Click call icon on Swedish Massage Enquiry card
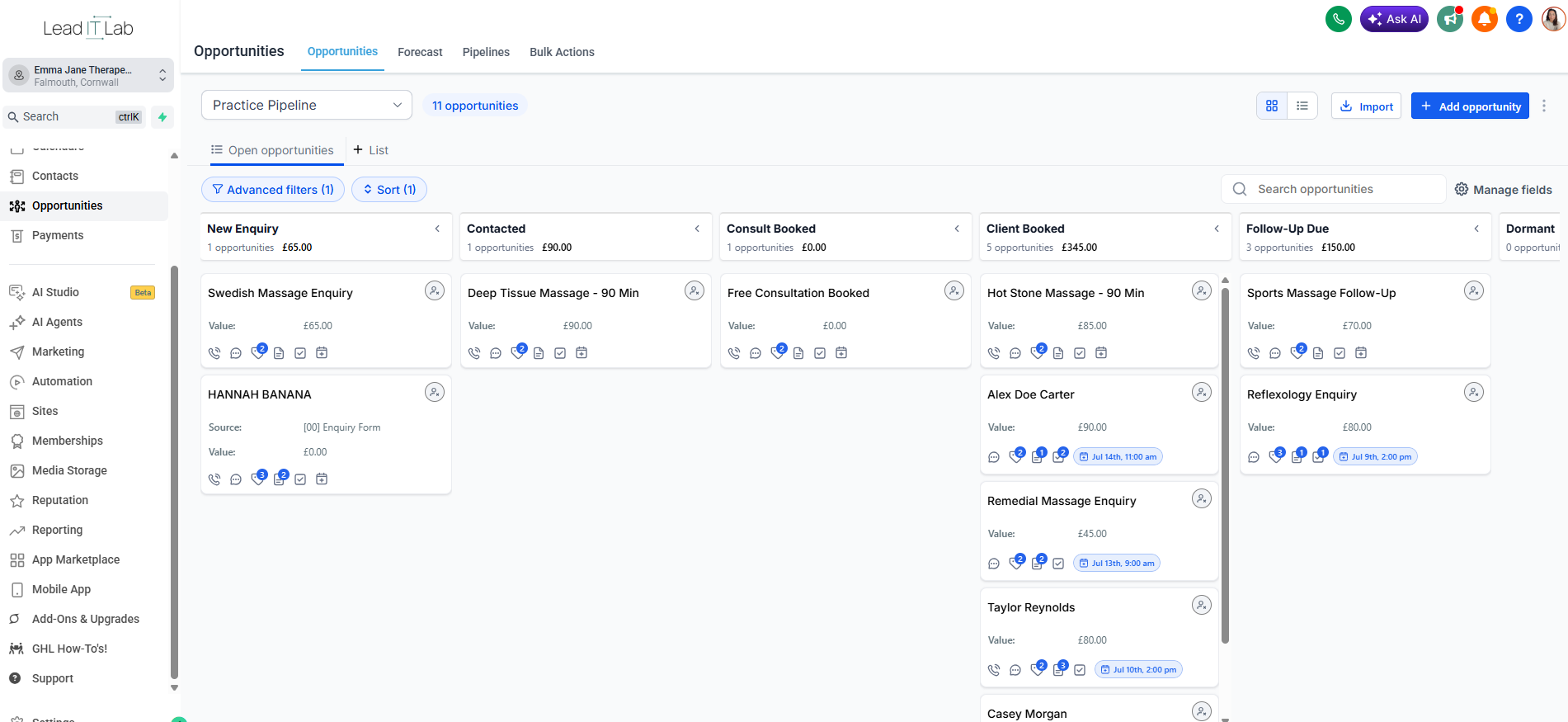Screen dimensions: 1568x722 click(x=214, y=353)
